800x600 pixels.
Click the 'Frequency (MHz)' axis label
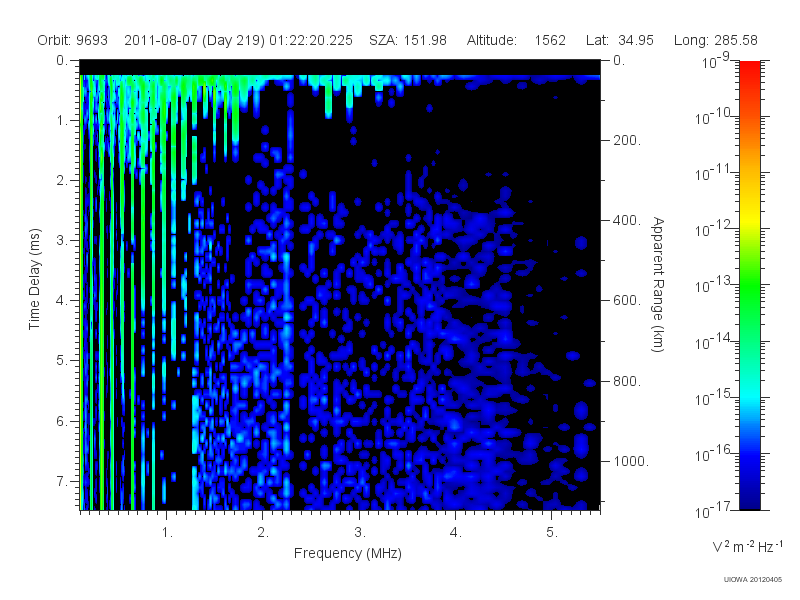[348, 554]
